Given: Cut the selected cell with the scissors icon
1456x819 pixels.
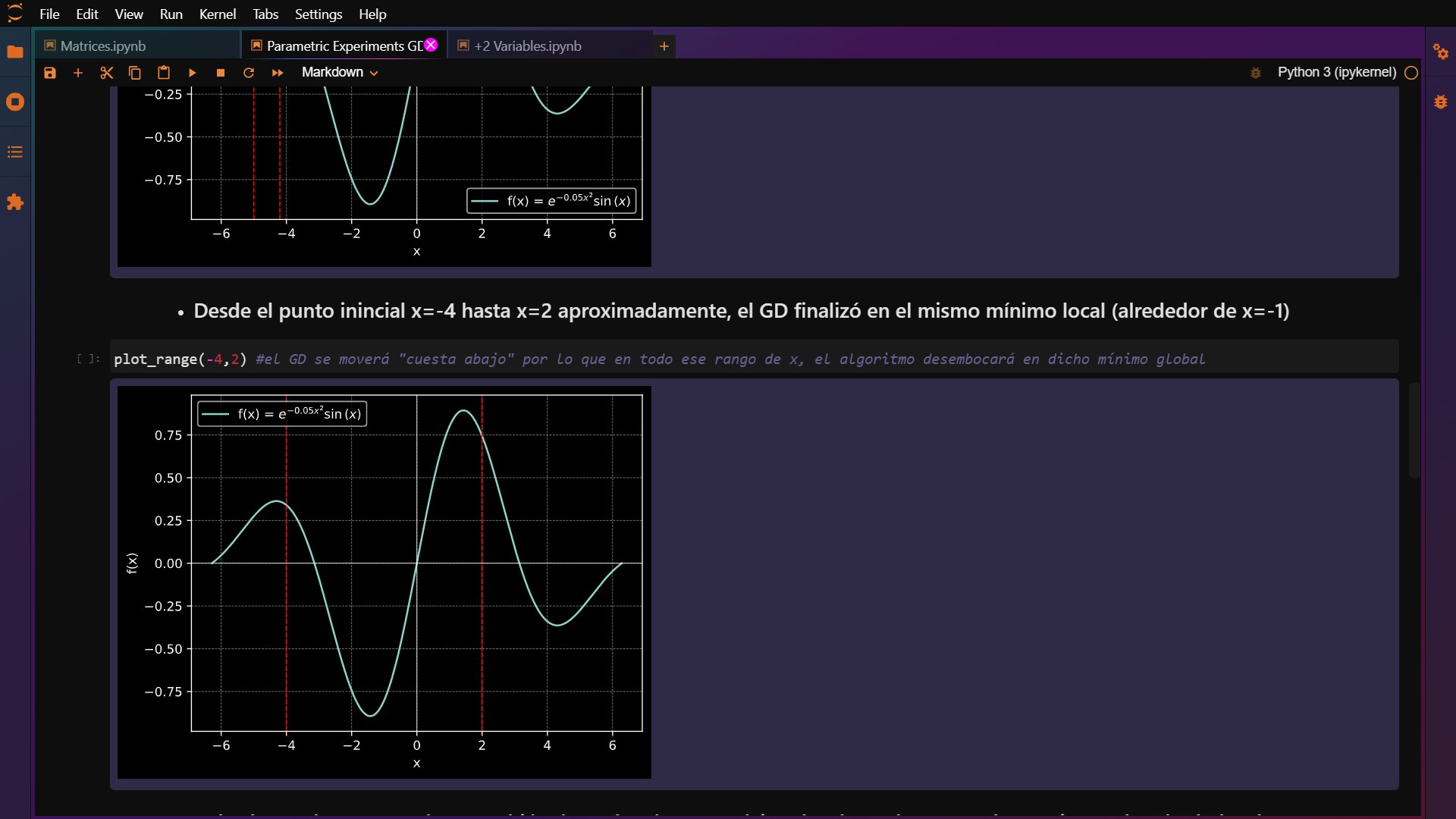Looking at the screenshot, I should coord(107,73).
